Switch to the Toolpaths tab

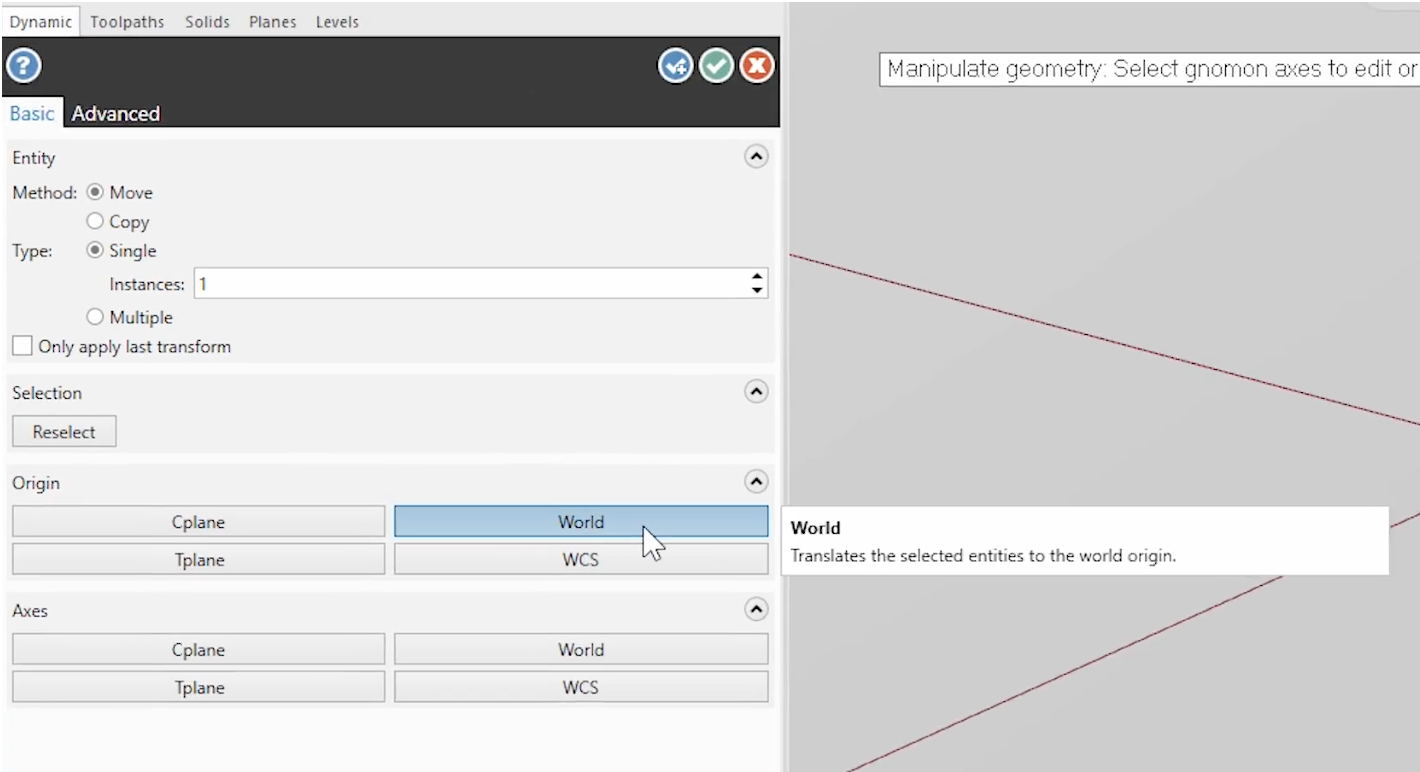pyautogui.click(x=127, y=21)
